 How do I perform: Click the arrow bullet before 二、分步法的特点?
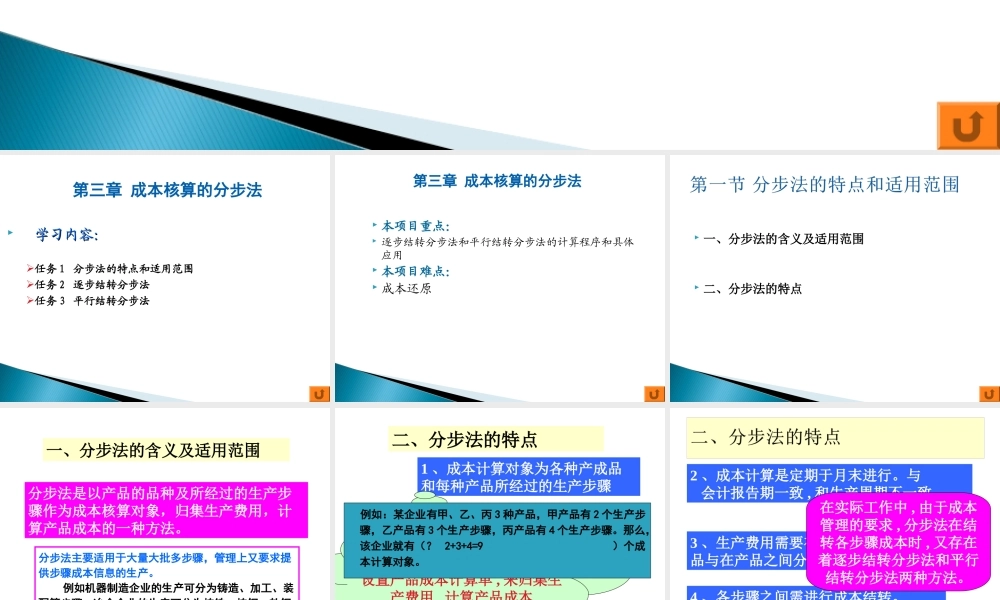(x=697, y=289)
